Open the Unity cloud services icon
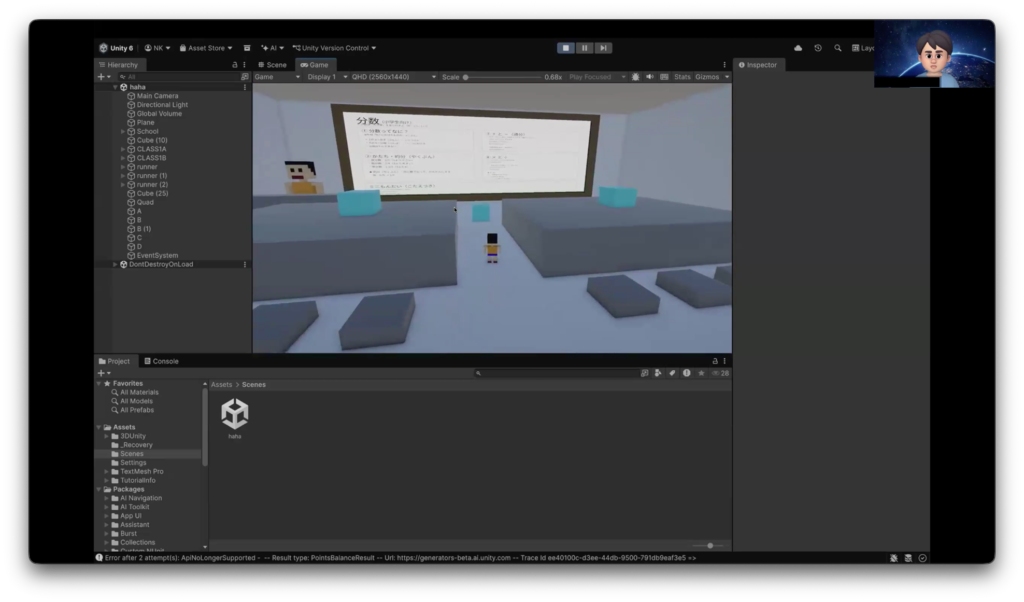 (798, 48)
